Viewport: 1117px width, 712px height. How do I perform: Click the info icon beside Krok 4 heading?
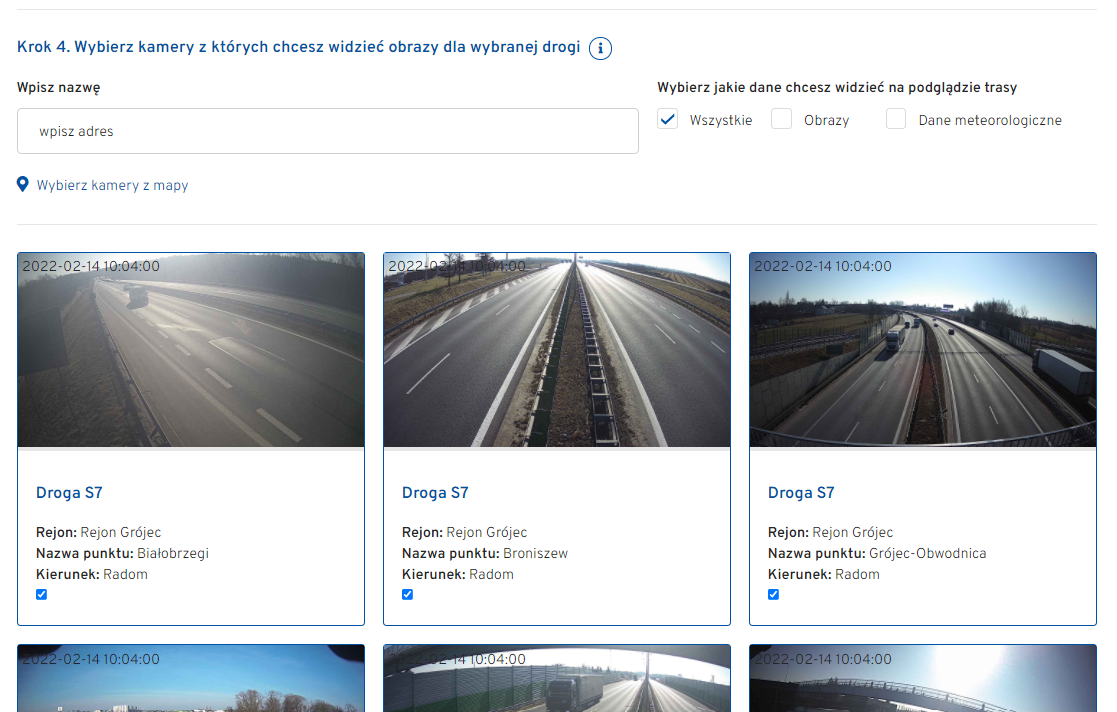[600, 48]
